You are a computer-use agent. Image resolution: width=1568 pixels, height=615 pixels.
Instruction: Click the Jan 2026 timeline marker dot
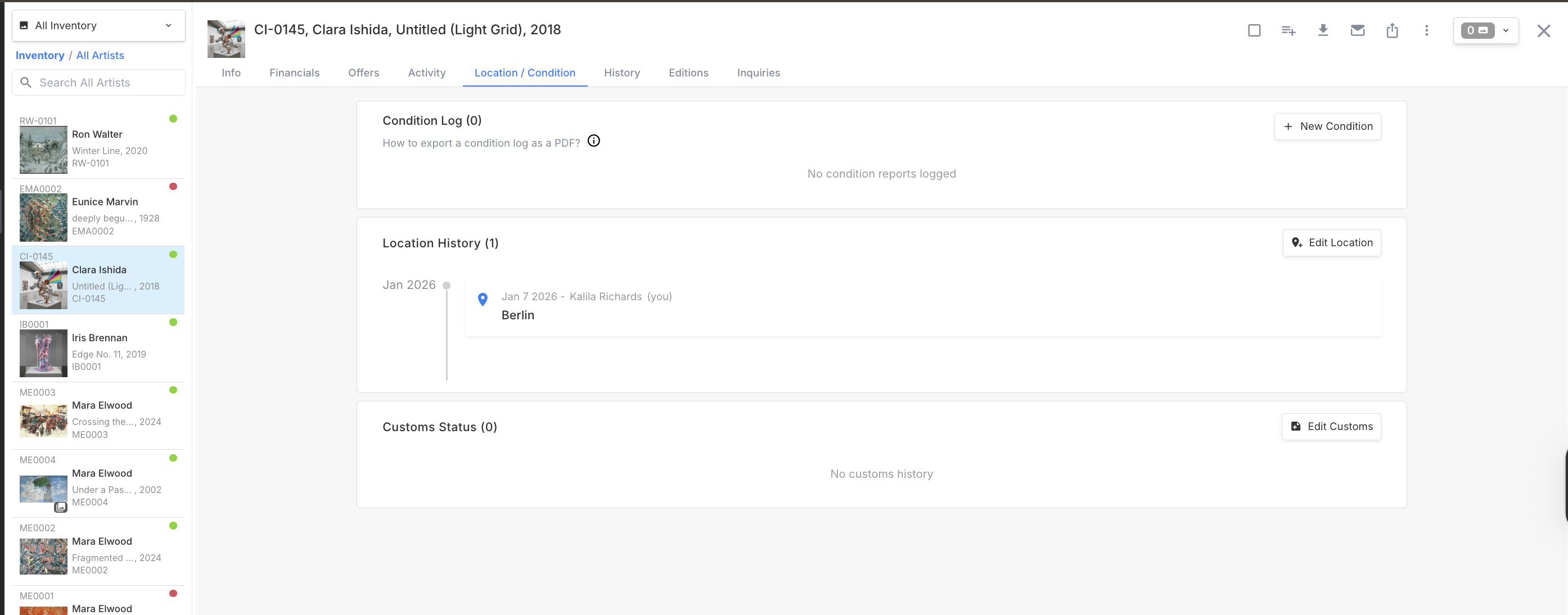coord(447,284)
